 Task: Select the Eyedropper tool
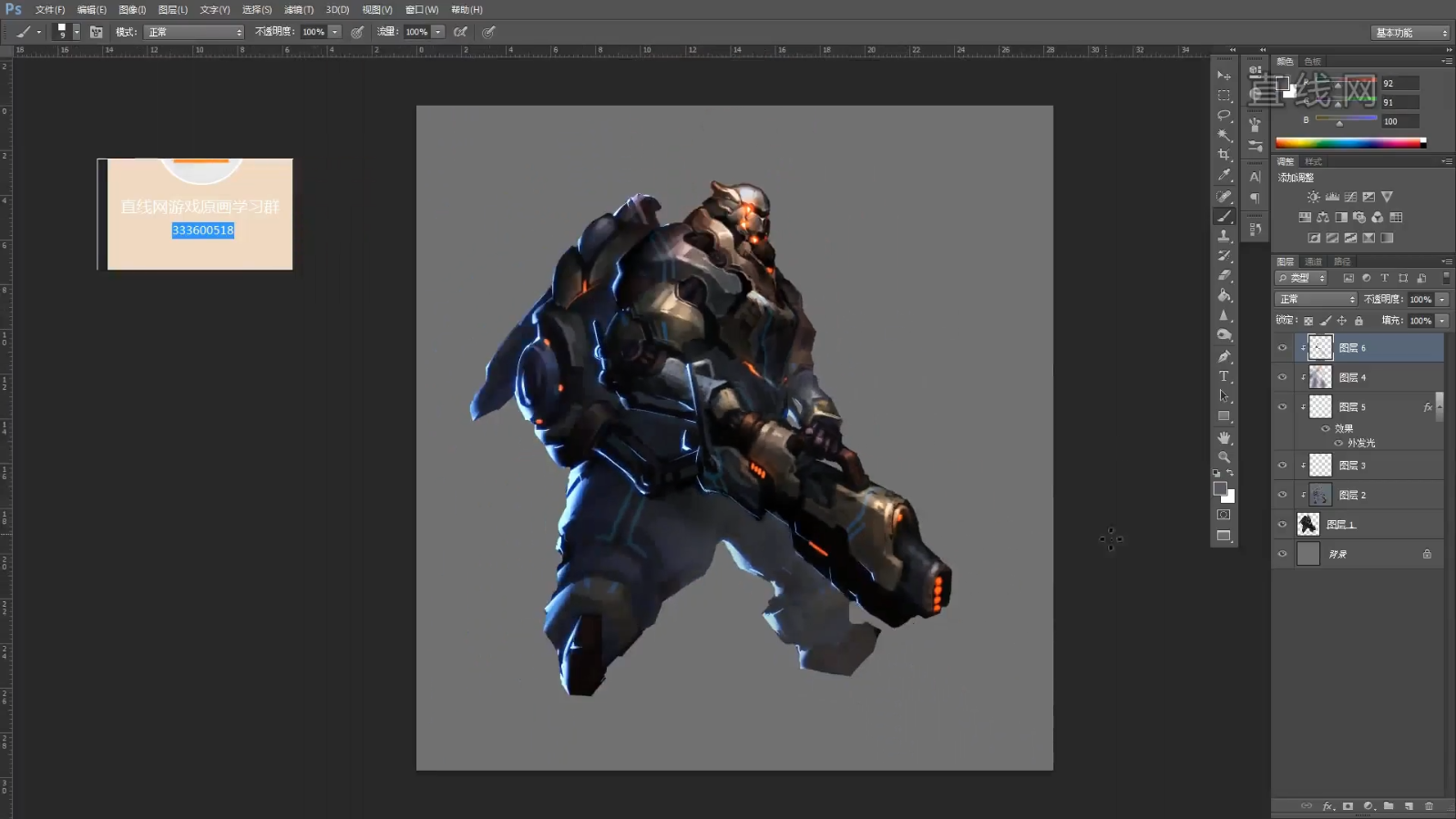coord(1224,175)
